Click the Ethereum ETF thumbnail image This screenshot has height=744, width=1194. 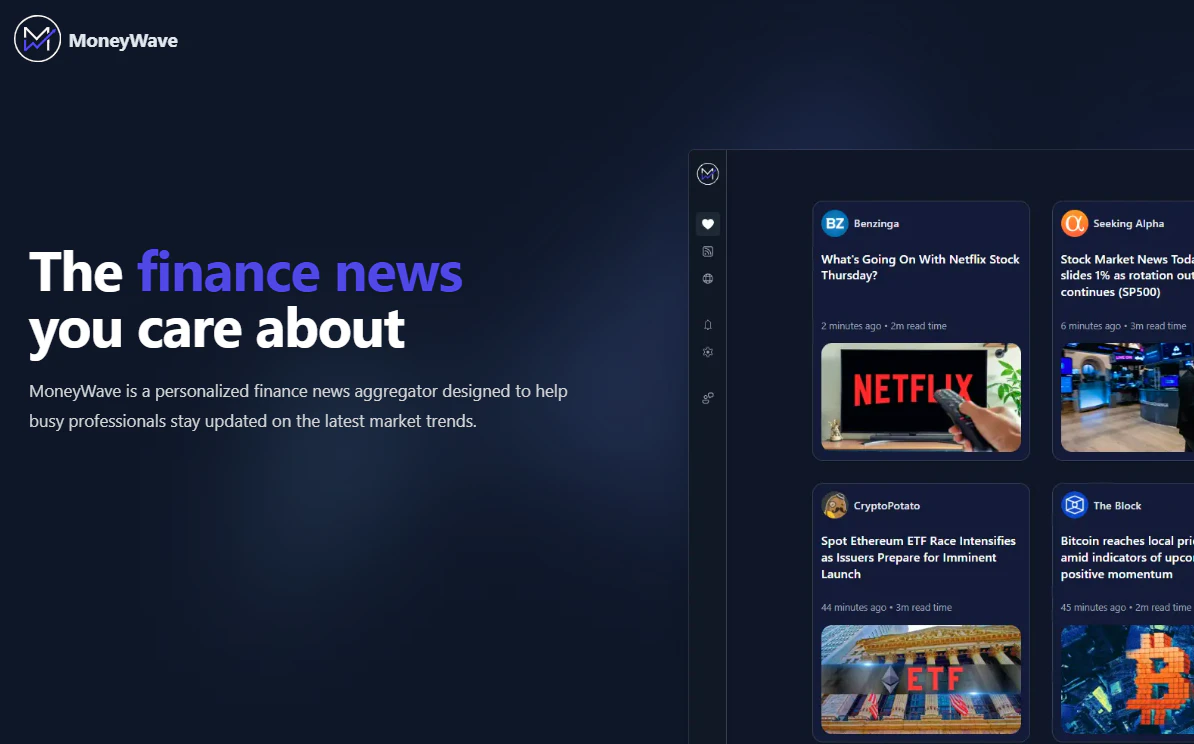click(x=921, y=679)
